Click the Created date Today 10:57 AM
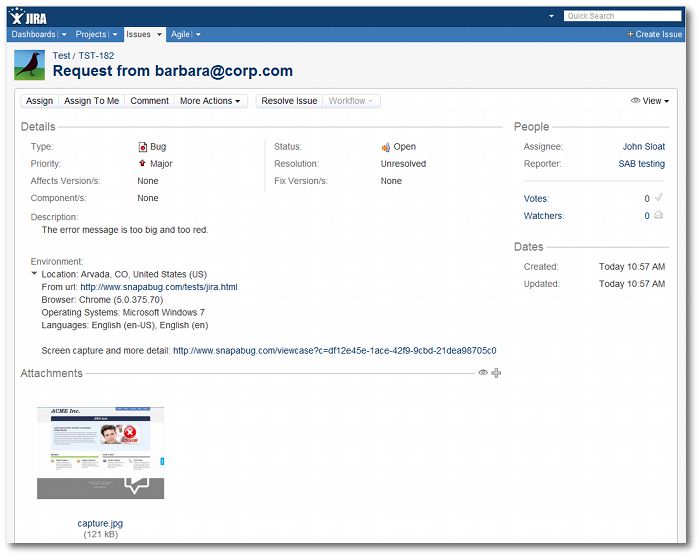The image size is (700, 557). (x=632, y=266)
